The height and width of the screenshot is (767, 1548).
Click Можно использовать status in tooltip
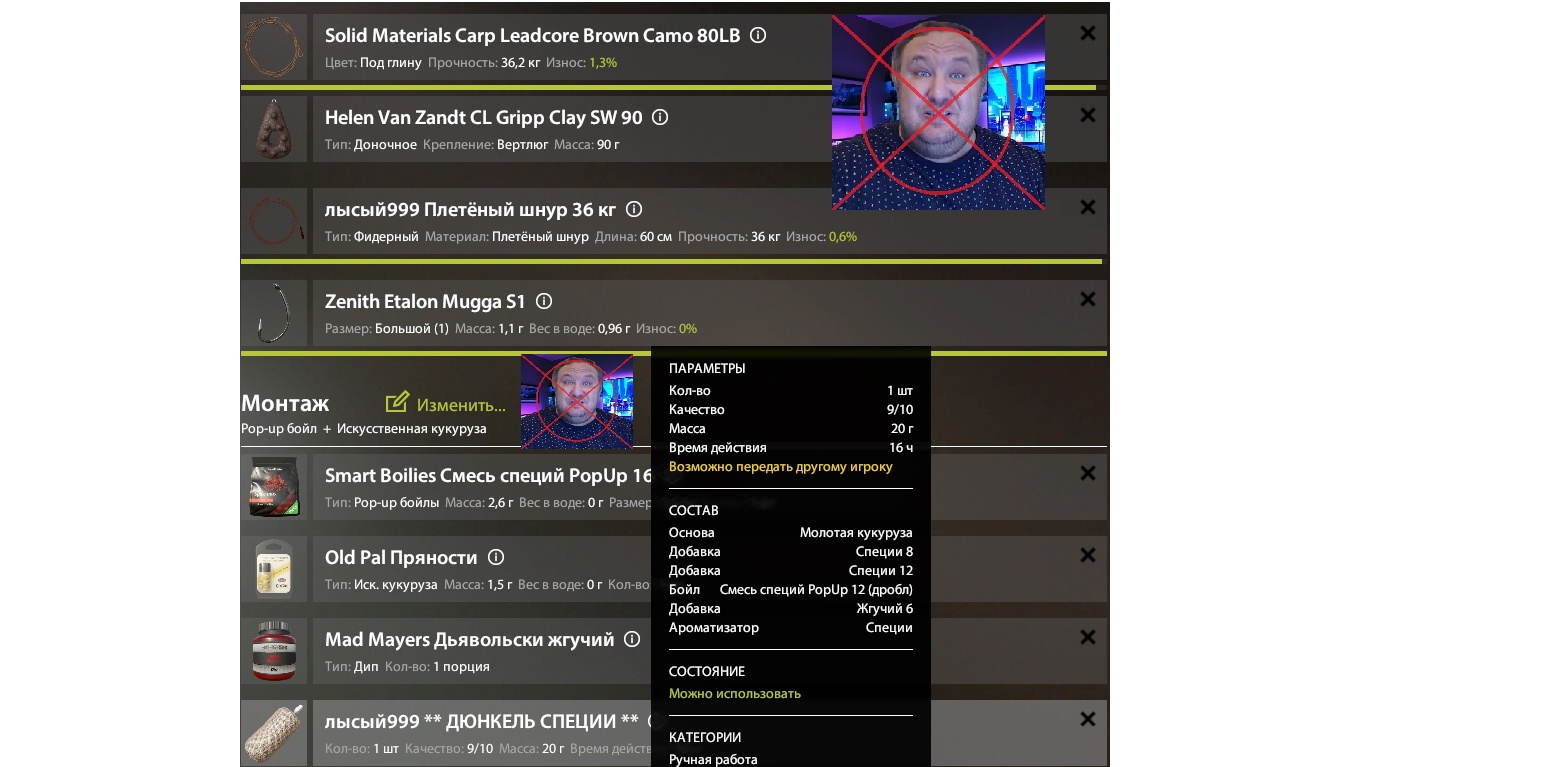click(x=735, y=693)
